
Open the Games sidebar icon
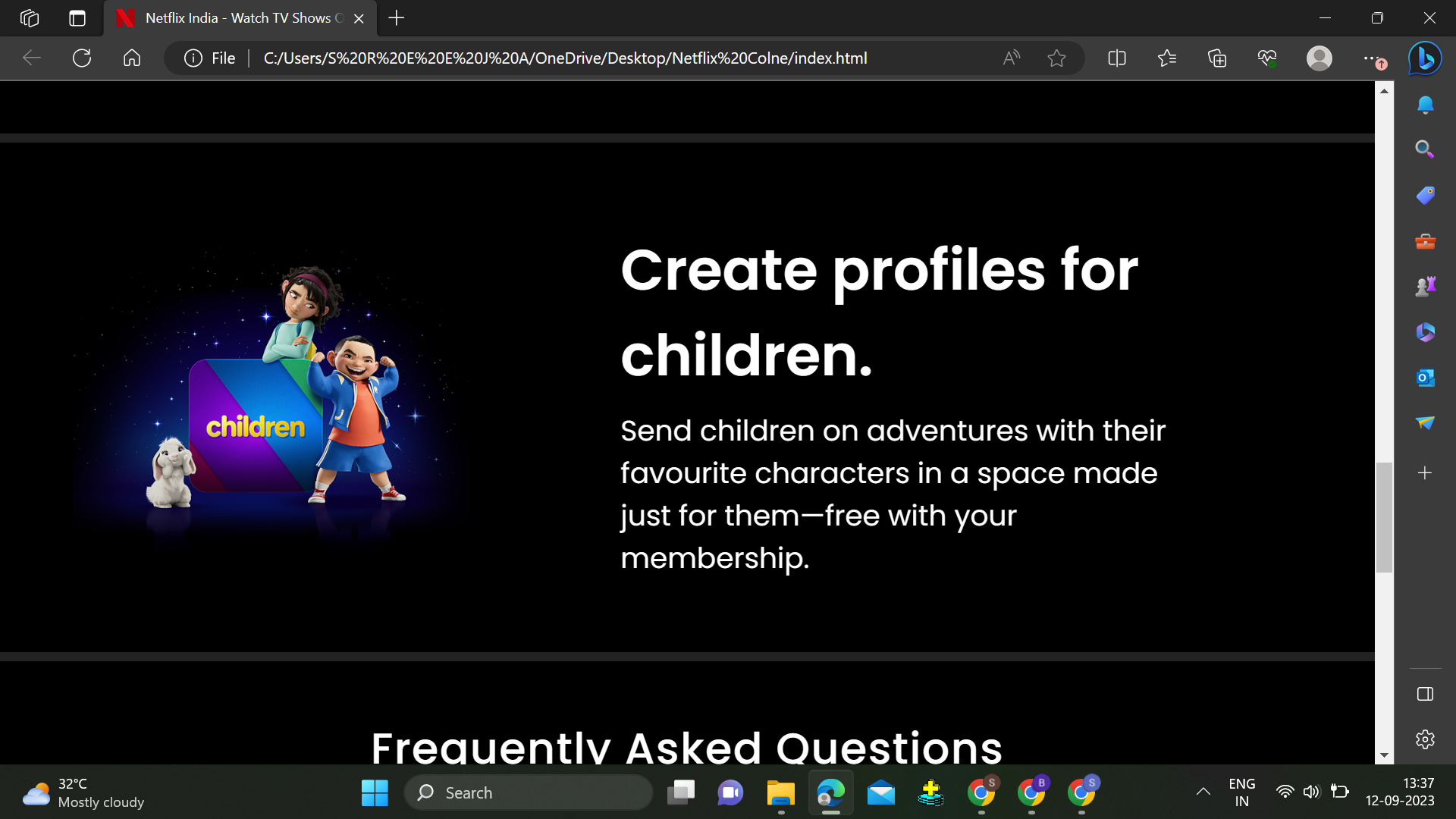1425,286
